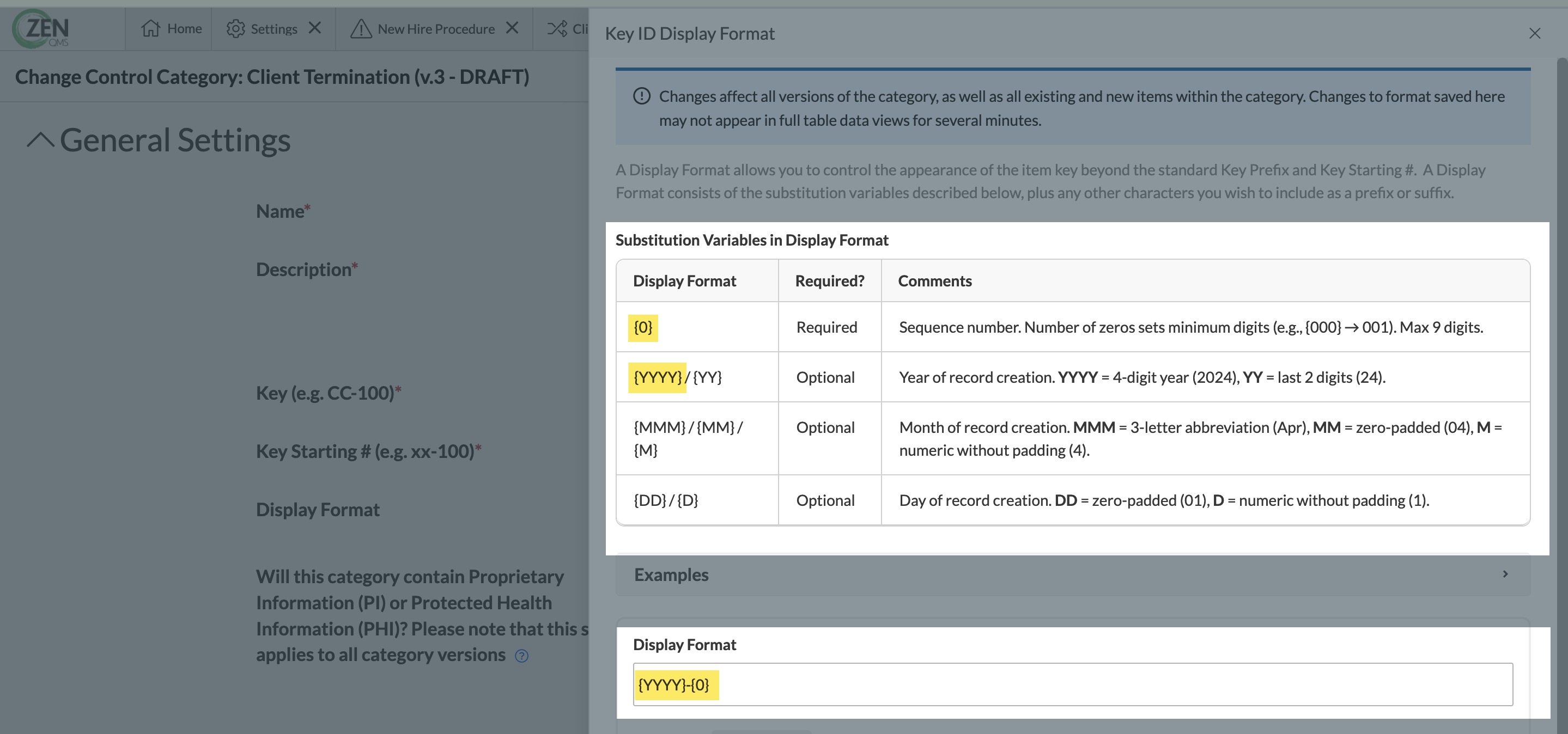Click the Display Format description paragraph
This screenshot has width=1568, height=734.
click(x=1050, y=181)
